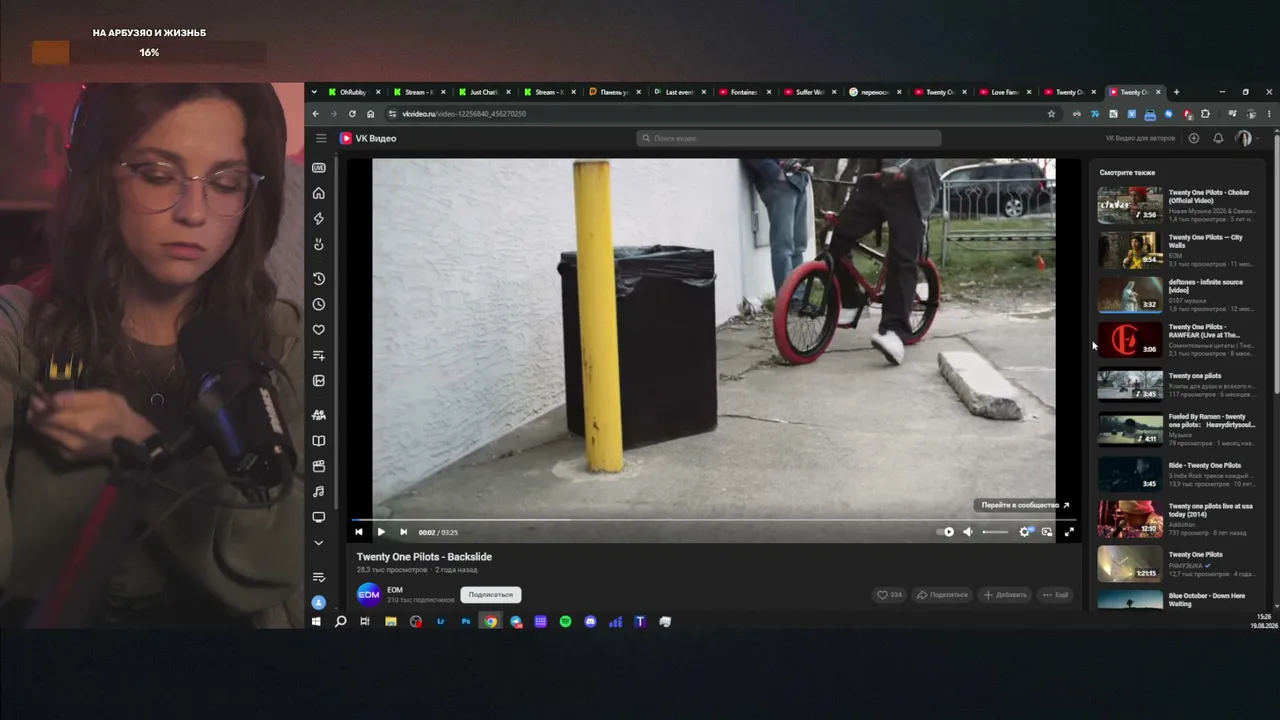This screenshot has height=720, width=1280.
Task: Open File Explorer from the taskbar
Action: [391, 621]
